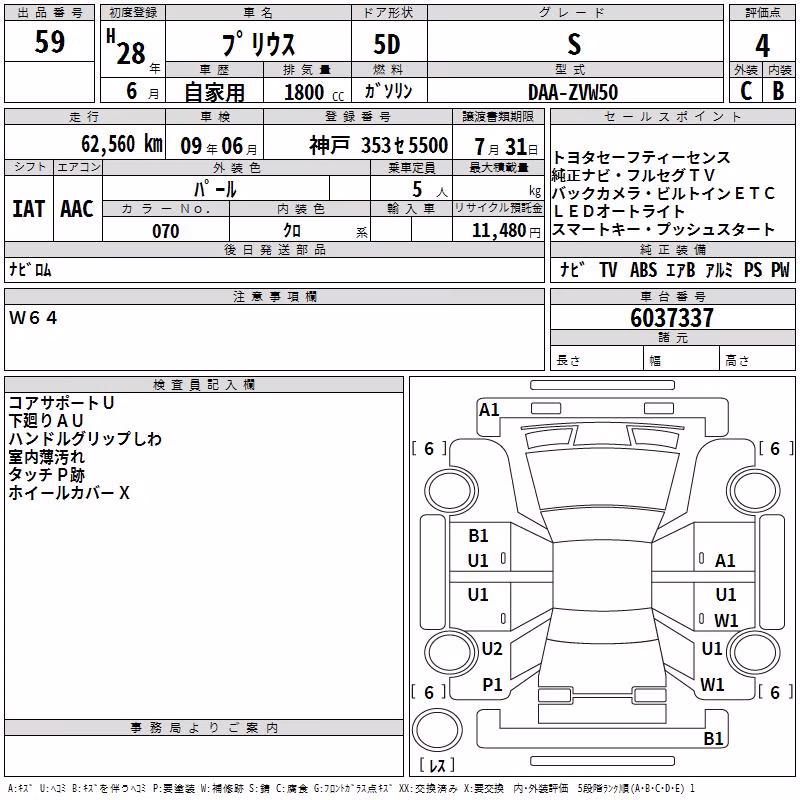Click the interior color クロ
This screenshot has width=800, height=800.
pos(292,231)
